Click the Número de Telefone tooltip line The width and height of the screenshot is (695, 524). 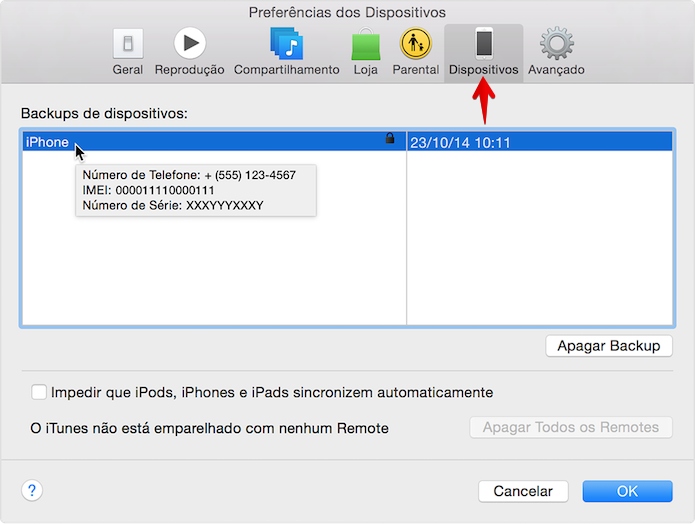(189, 175)
